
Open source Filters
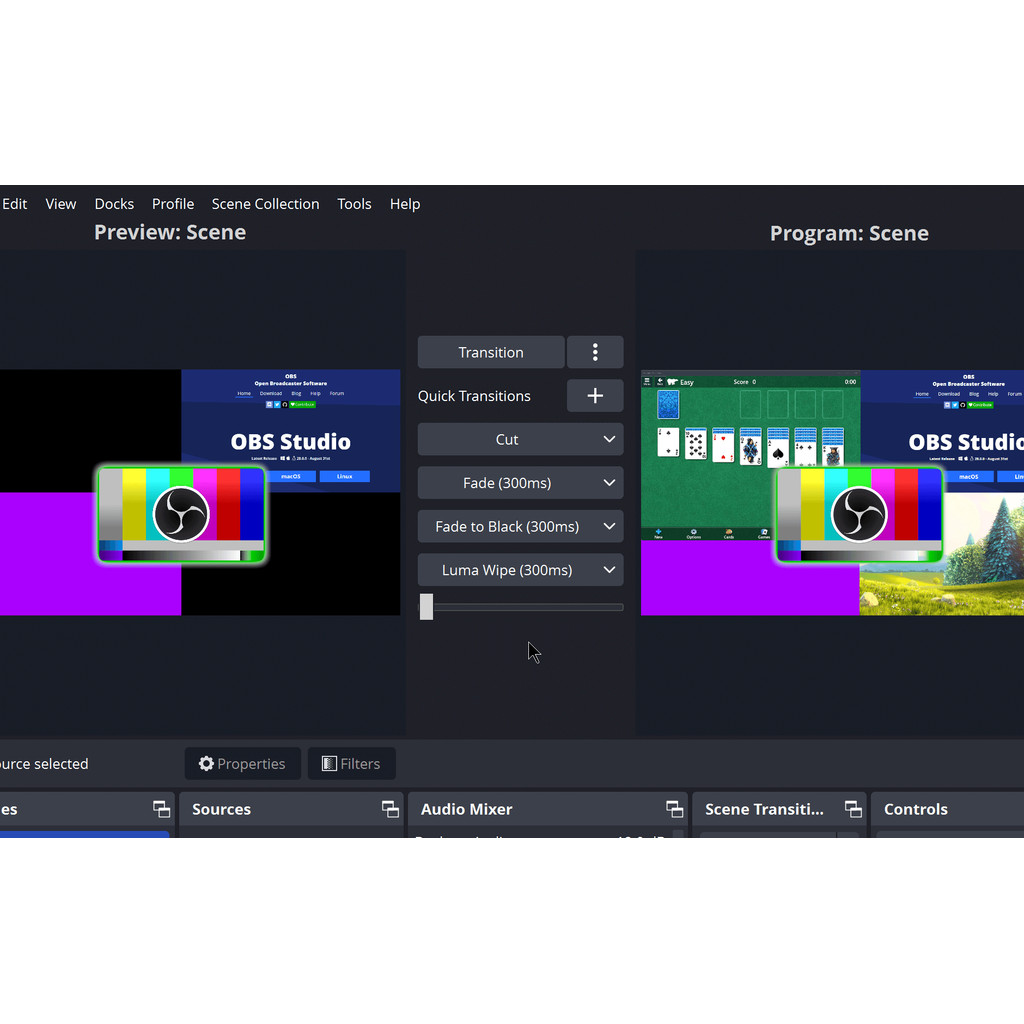[351, 763]
